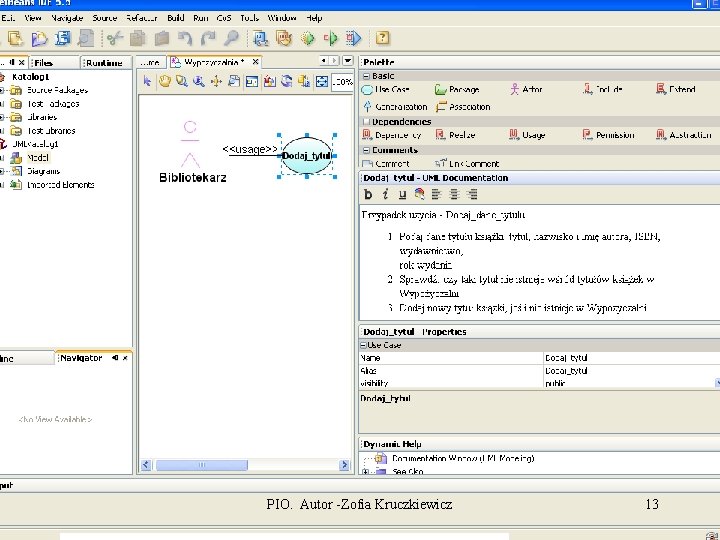Open the View menu

point(33,18)
